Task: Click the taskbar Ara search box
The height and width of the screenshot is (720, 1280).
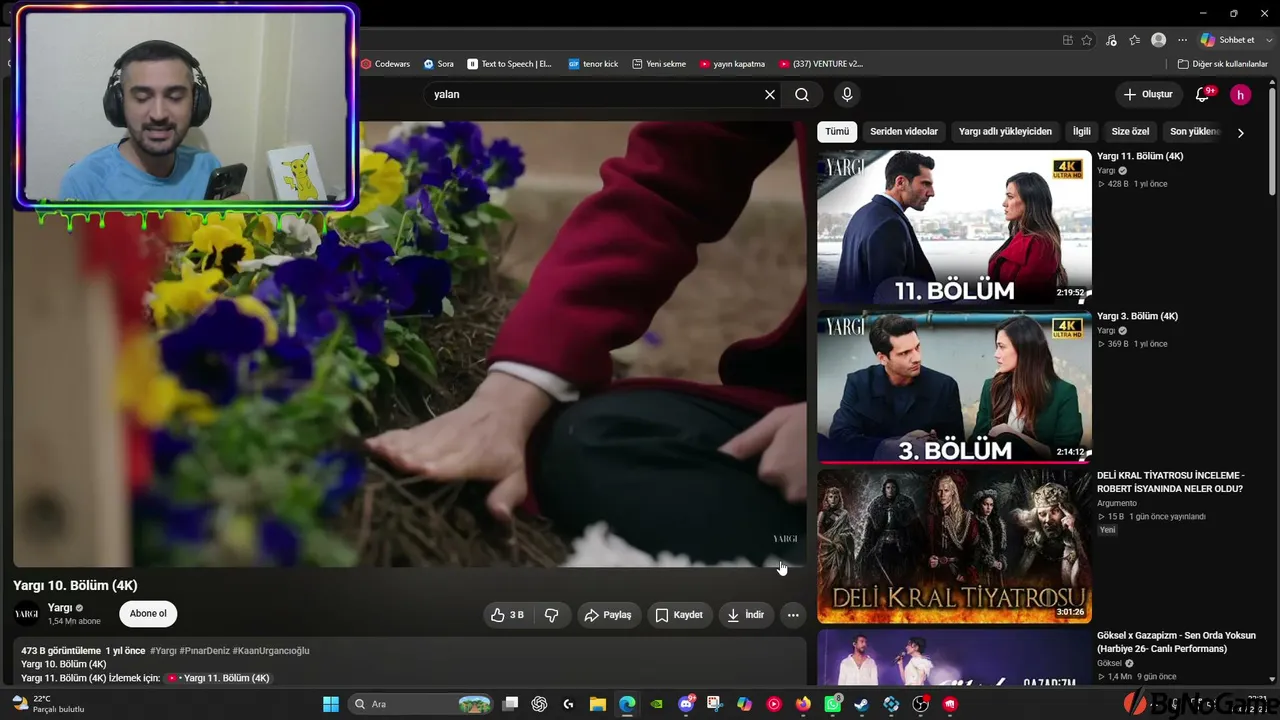Action: 420,704
